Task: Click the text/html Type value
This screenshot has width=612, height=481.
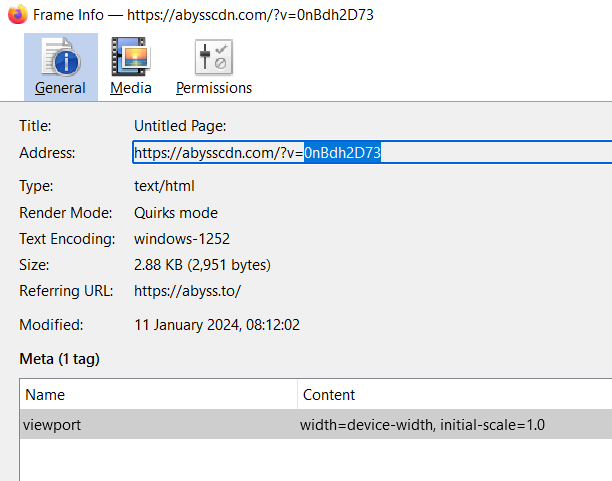Action: [x=164, y=186]
